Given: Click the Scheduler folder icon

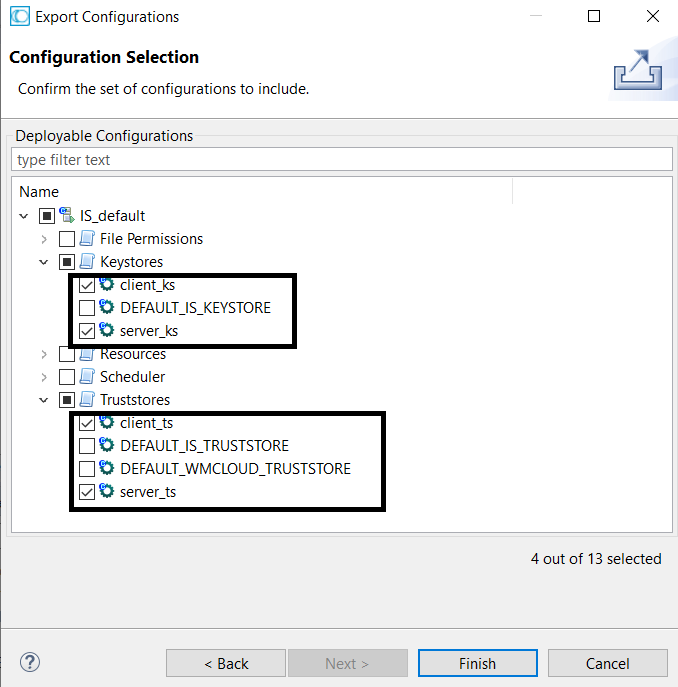Looking at the screenshot, I should click(x=87, y=377).
